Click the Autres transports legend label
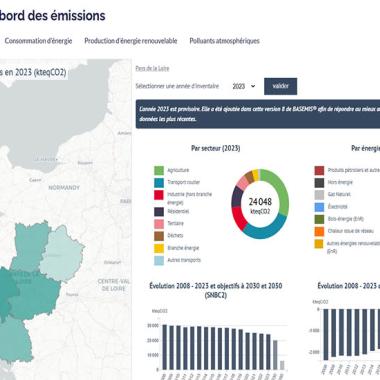This screenshot has height=380, width=380. tap(184, 260)
